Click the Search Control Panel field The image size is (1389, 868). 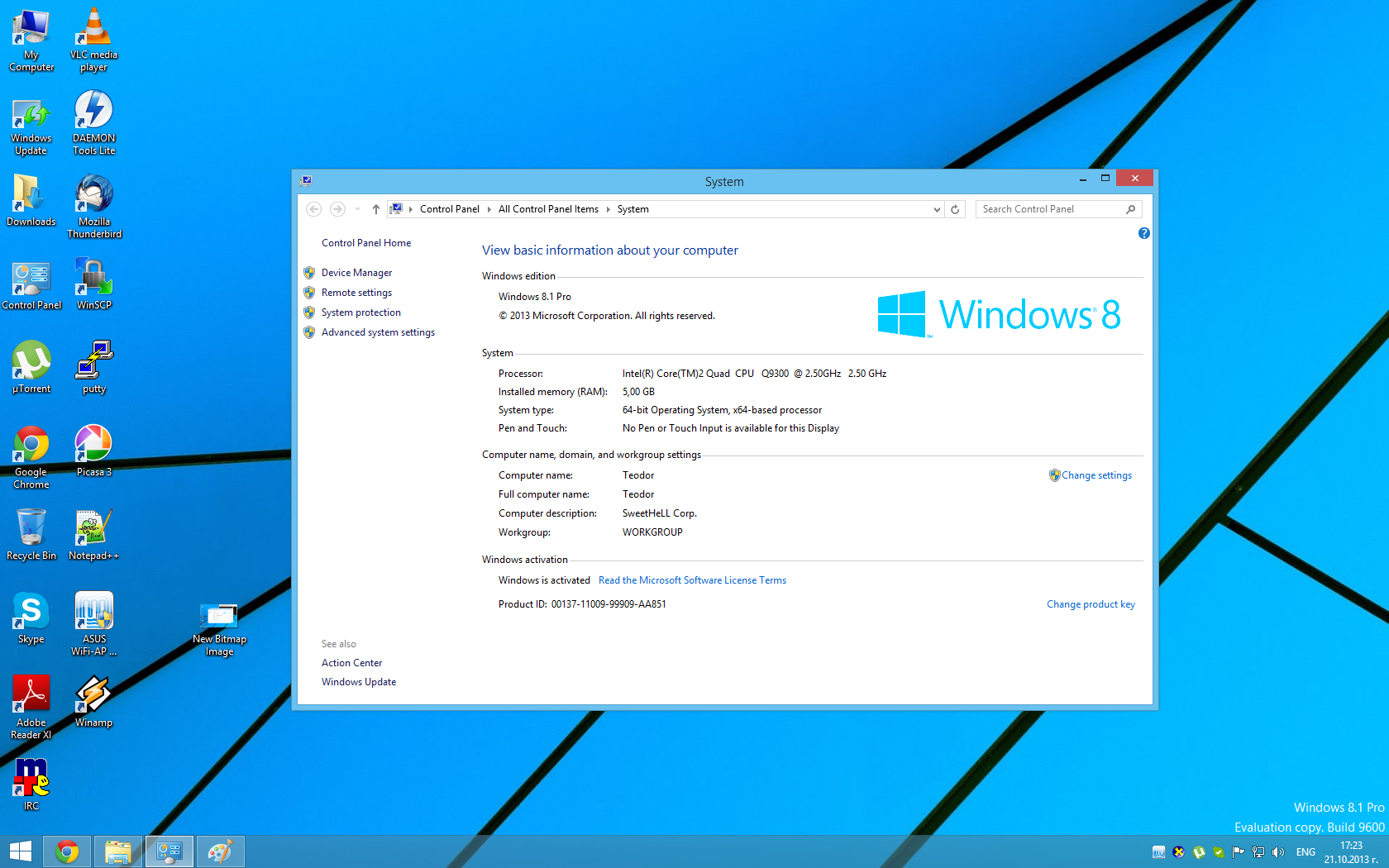tap(1050, 209)
